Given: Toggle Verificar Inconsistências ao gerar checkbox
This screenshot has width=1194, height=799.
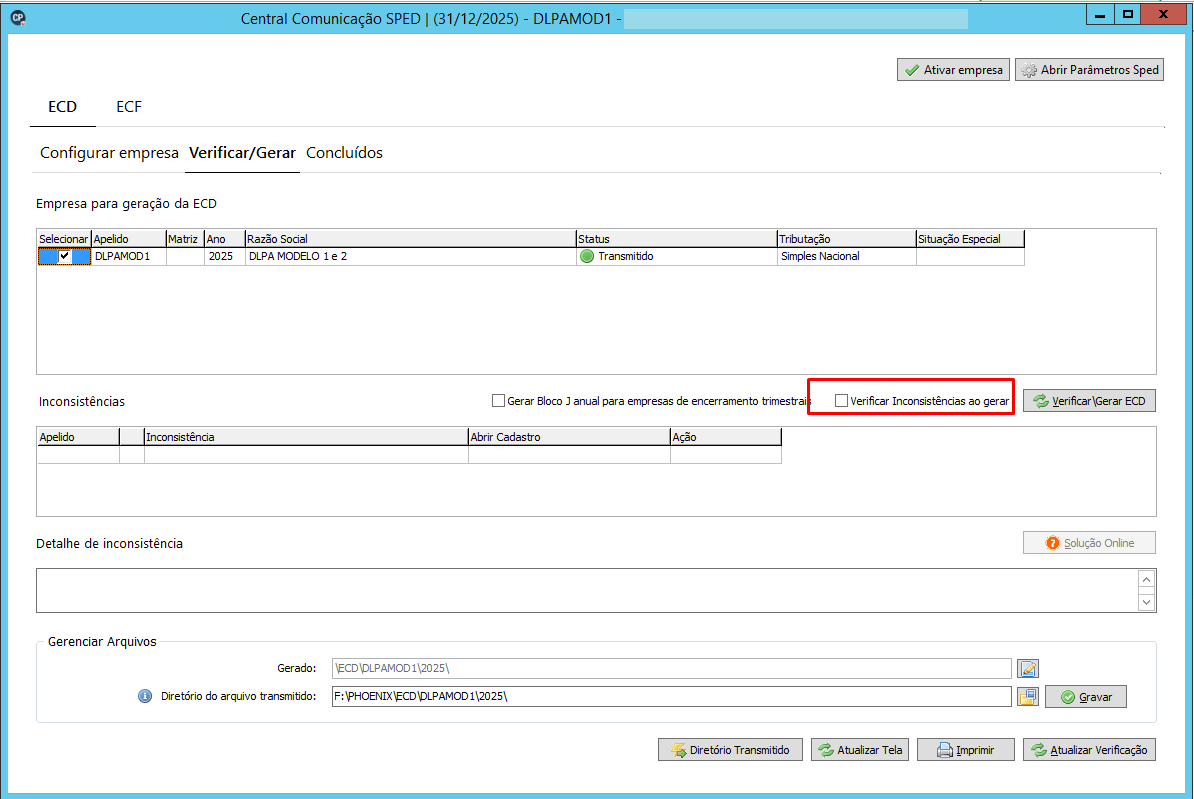Looking at the screenshot, I should (841, 401).
